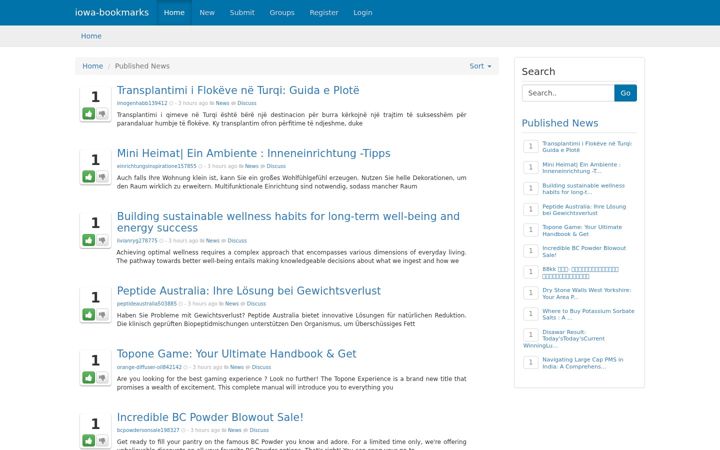This screenshot has height=450, width=720.
Task: Open sidebar link Navigating Large Cap PMS
Action: point(582,363)
